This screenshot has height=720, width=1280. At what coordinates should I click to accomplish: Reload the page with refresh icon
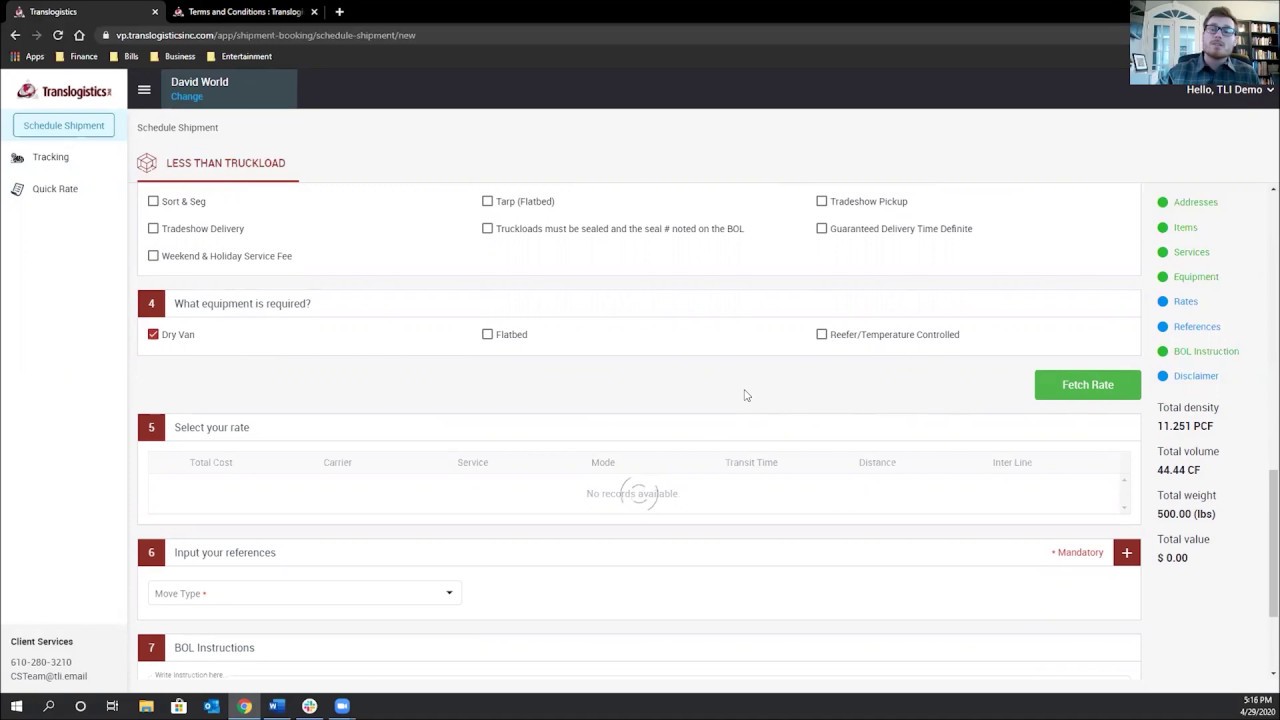(x=58, y=35)
